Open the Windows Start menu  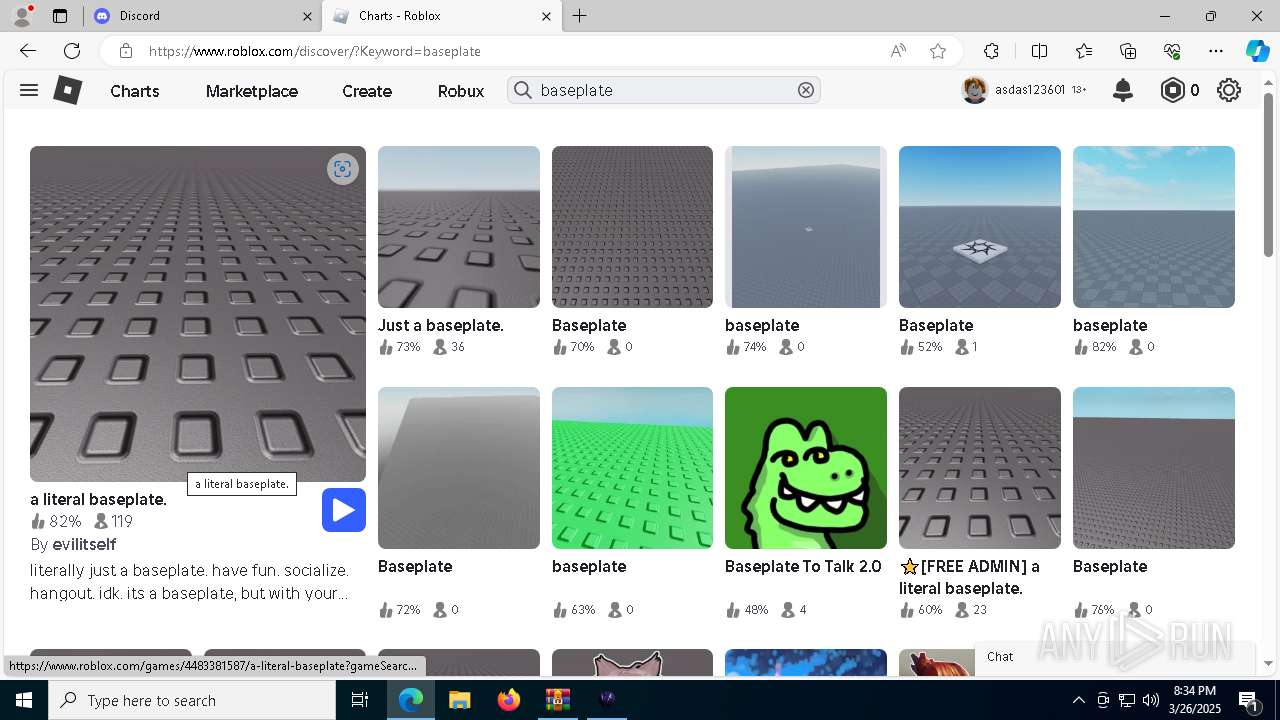pos(24,700)
